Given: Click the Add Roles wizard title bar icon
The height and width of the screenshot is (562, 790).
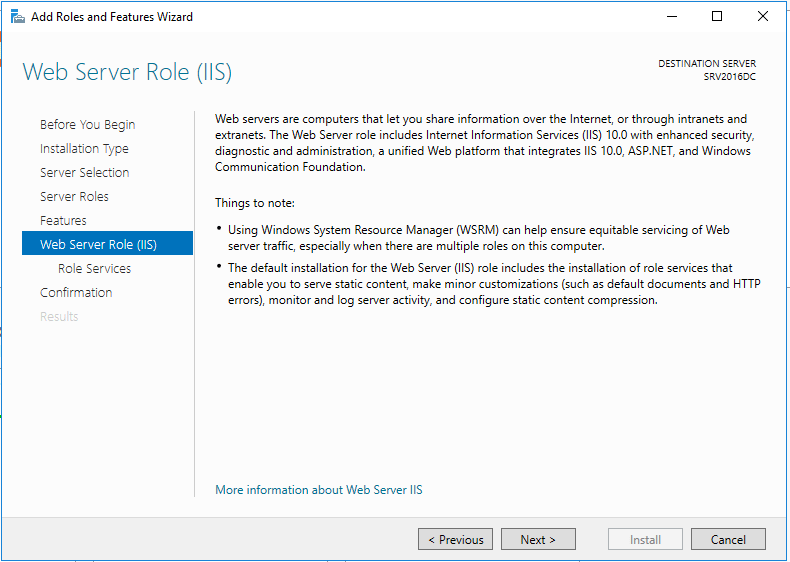Looking at the screenshot, I should coord(17,16).
